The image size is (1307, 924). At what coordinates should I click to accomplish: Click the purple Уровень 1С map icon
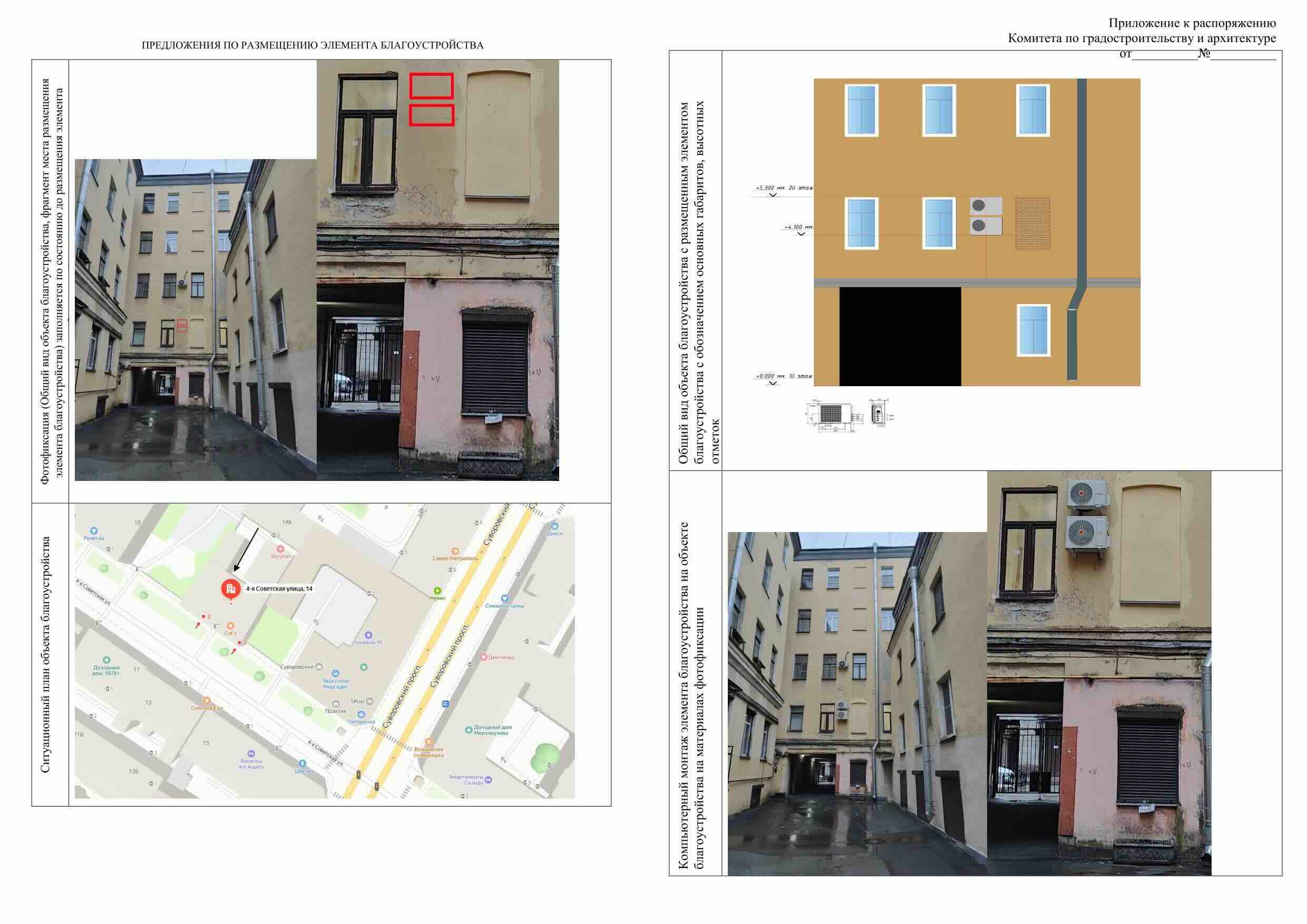pyautogui.click(x=368, y=635)
